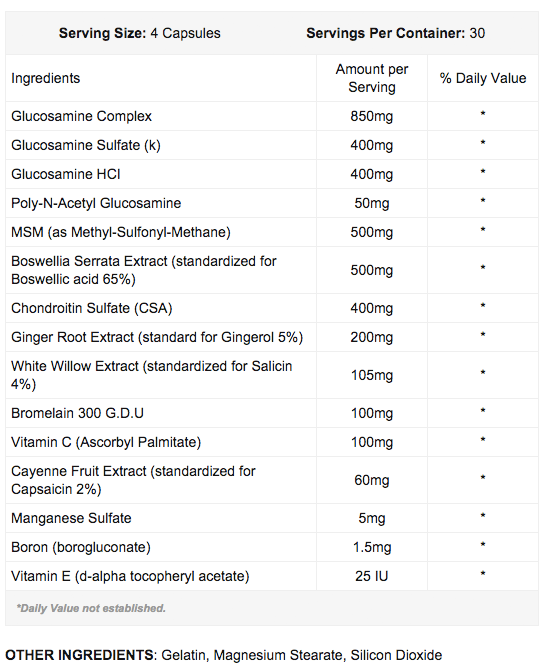Click the 105mg amount value

(371, 375)
